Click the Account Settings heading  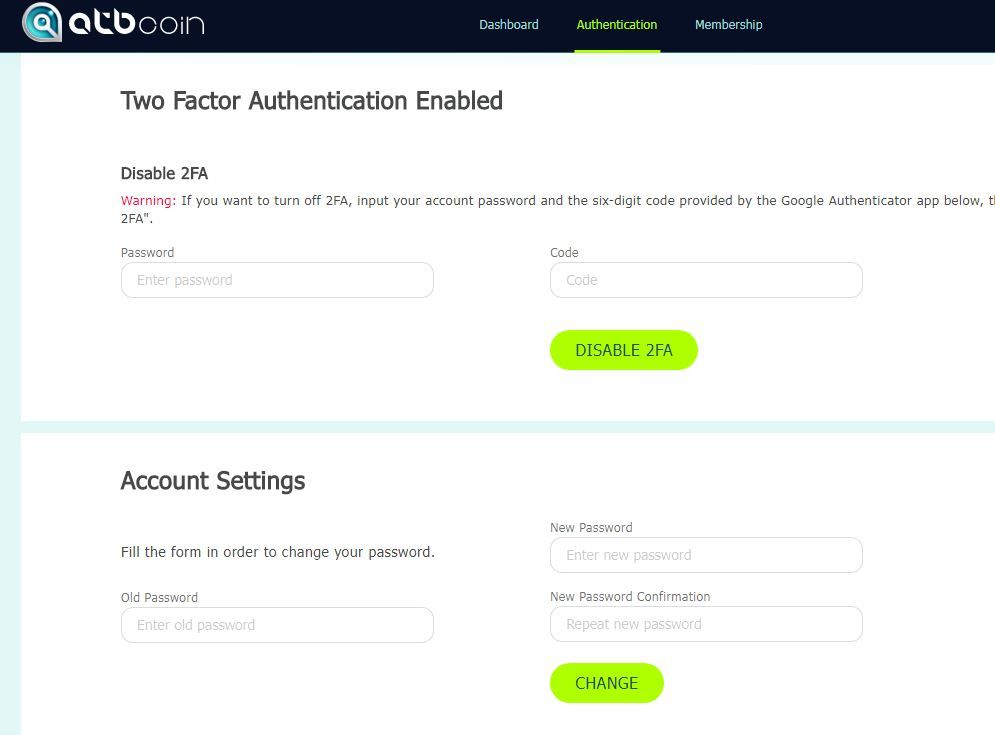[213, 481]
